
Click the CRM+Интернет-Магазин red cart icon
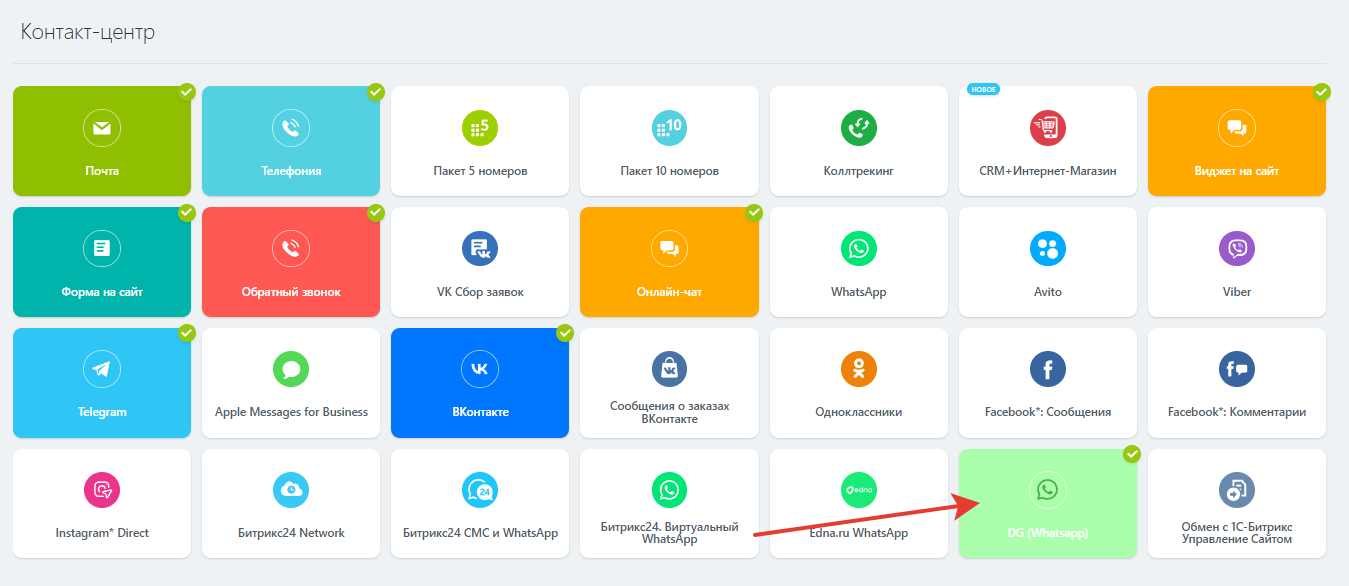(1047, 128)
